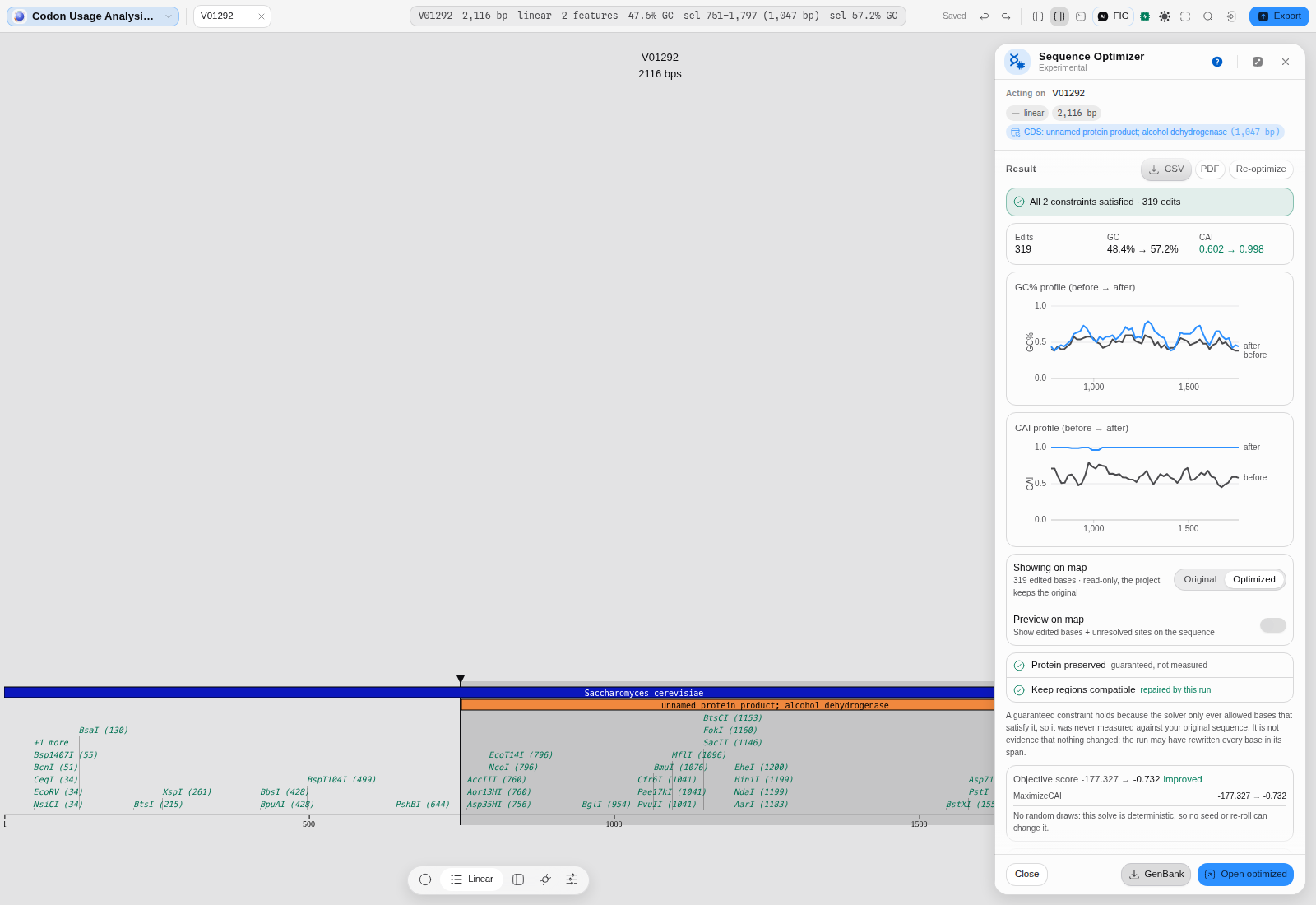
Task: Toggle the Preview on map switch
Action: click(x=1273, y=625)
